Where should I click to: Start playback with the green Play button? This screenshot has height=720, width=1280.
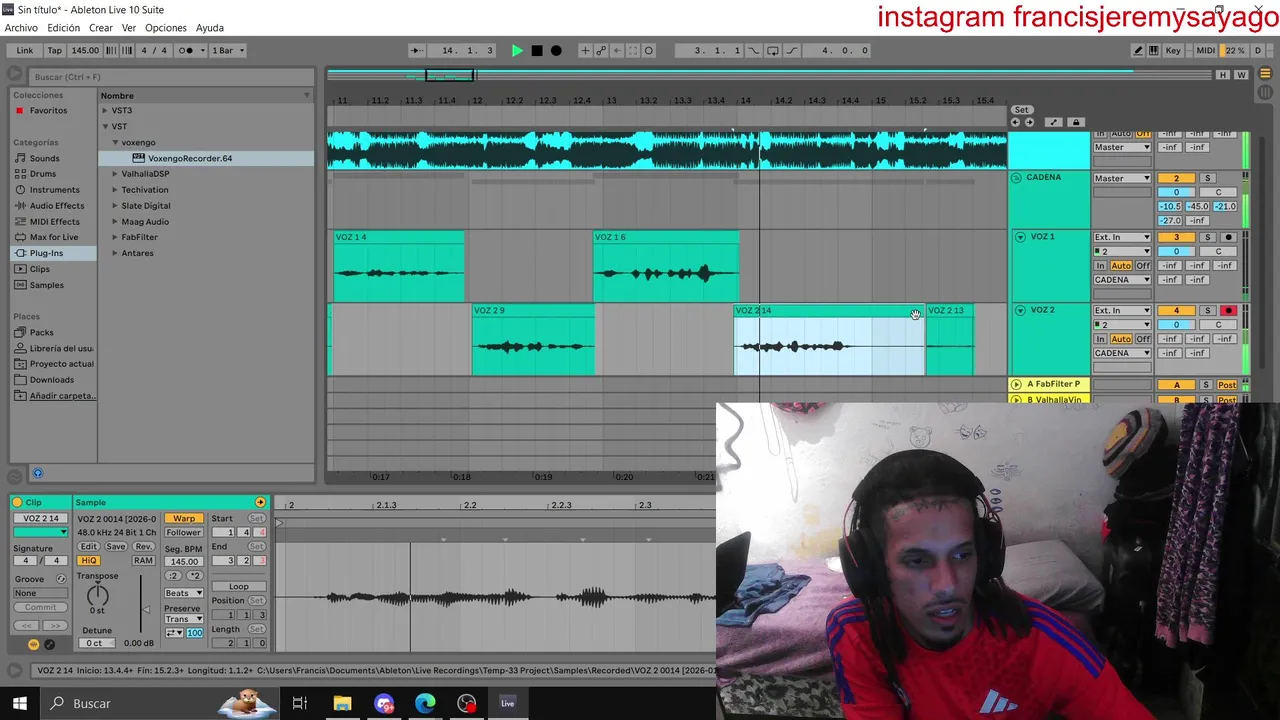(x=517, y=50)
